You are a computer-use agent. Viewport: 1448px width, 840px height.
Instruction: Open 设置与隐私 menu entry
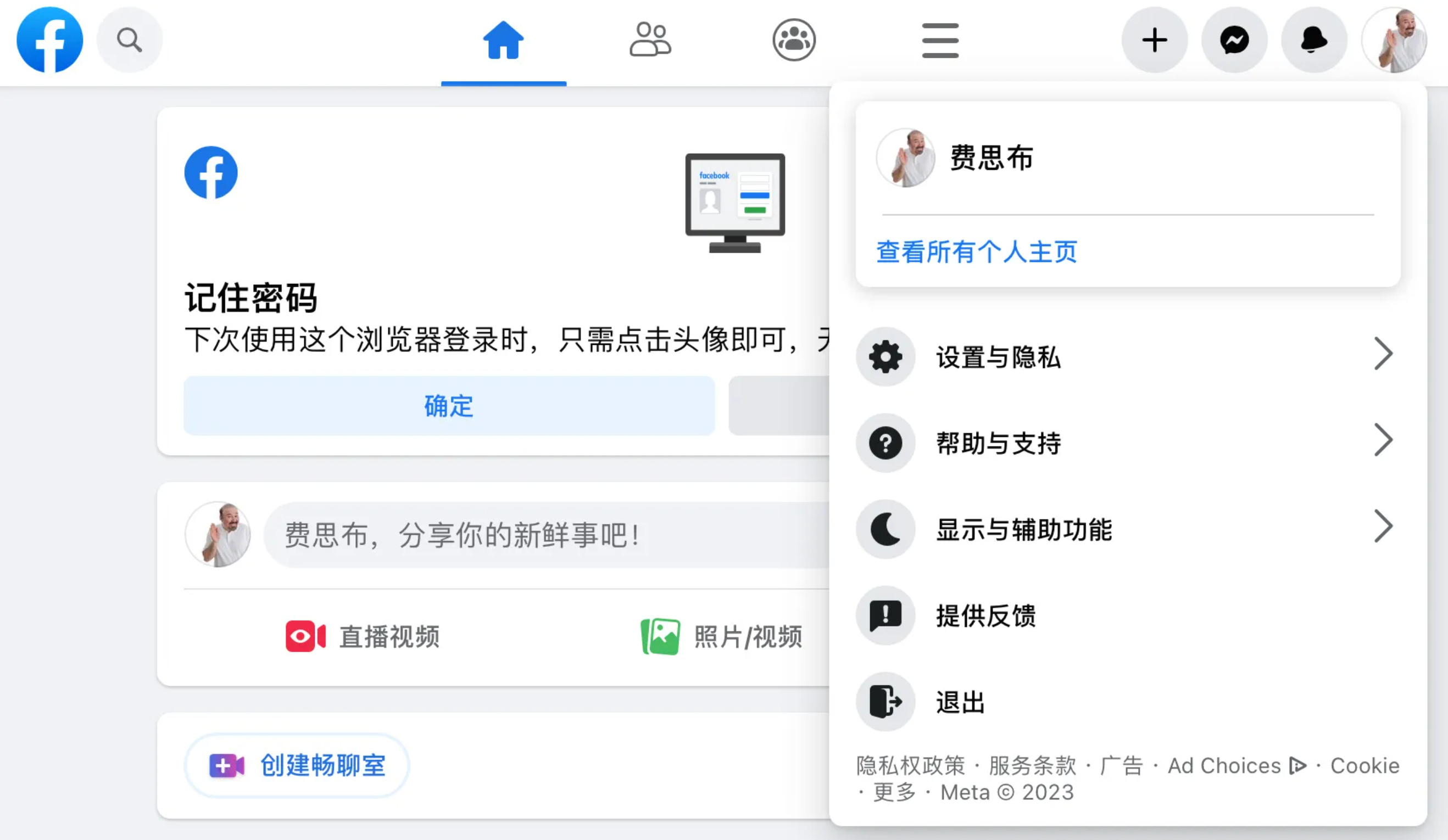click(x=1127, y=356)
